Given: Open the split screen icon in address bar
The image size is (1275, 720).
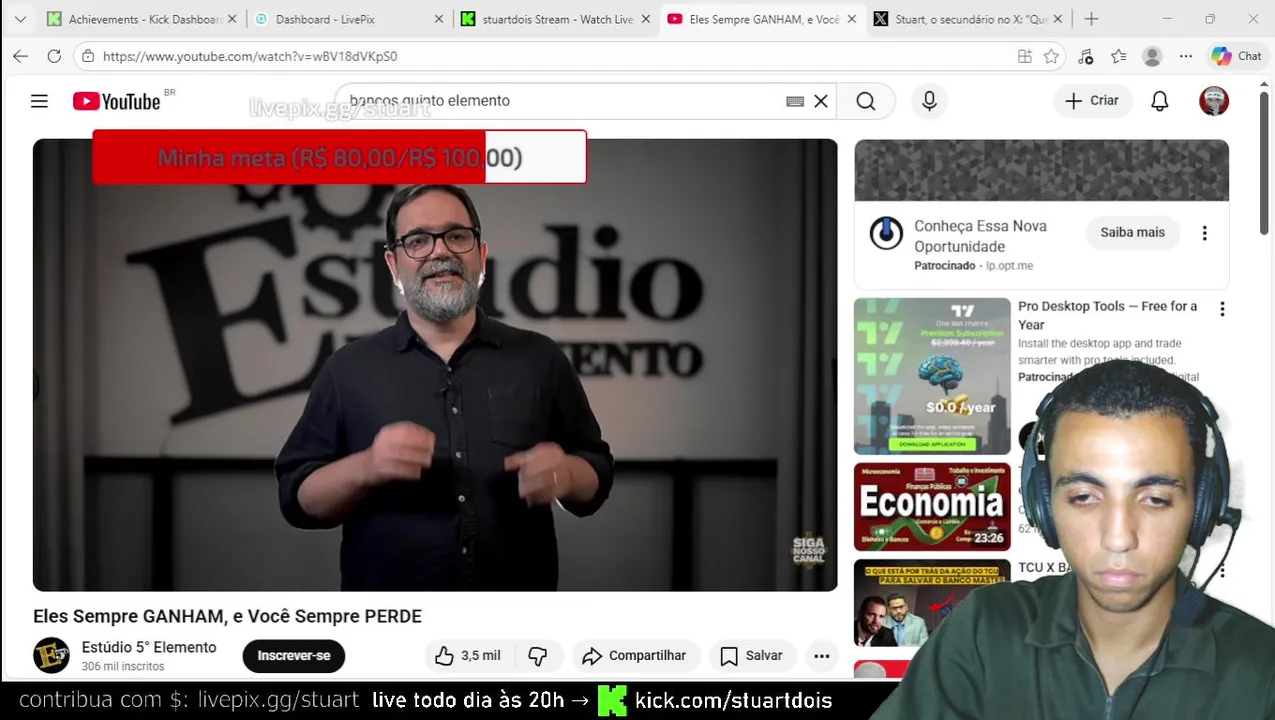Looking at the screenshot, I should 1025,57.
